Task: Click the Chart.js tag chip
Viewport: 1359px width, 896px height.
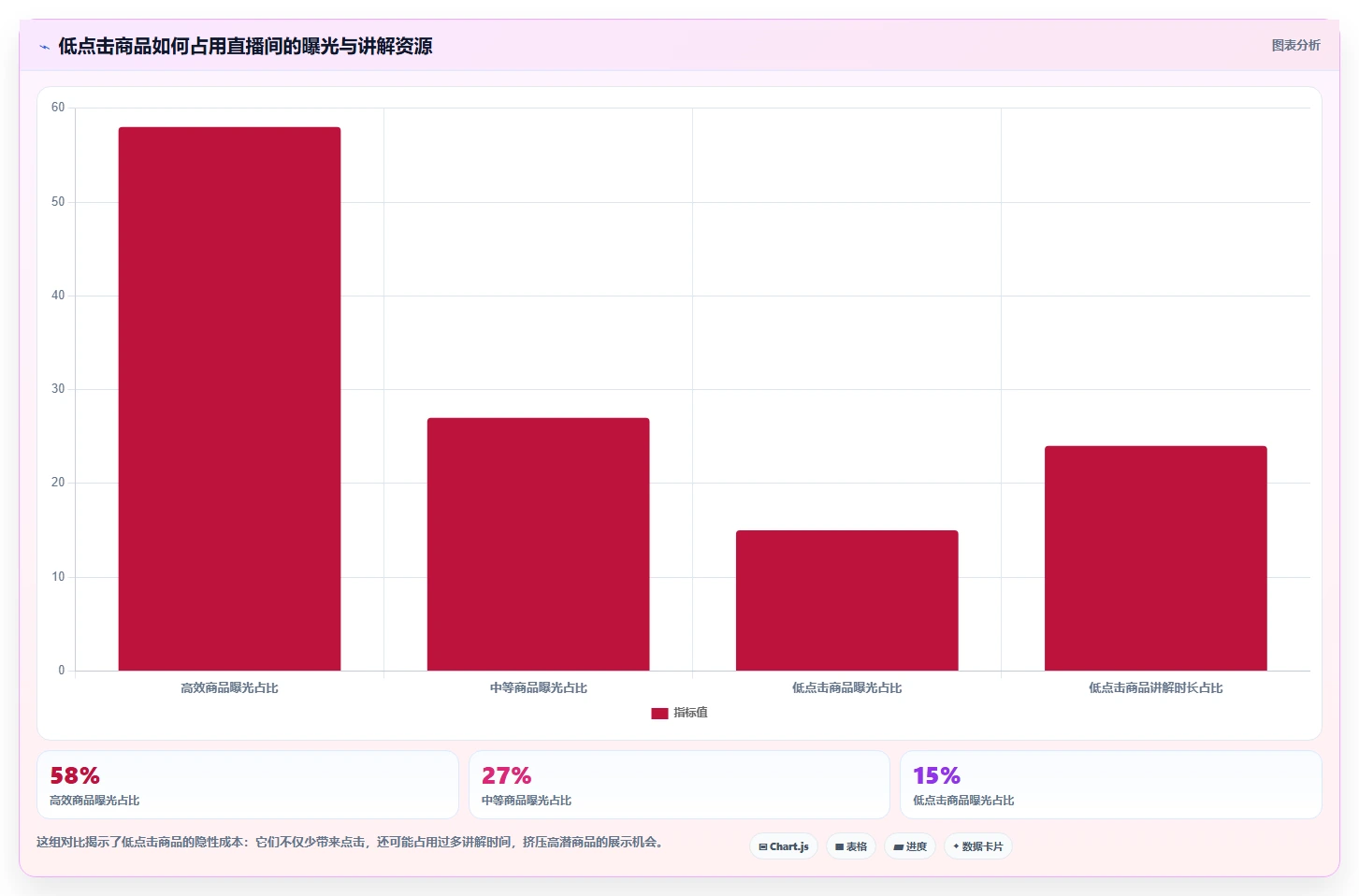Action: [784, 846]
